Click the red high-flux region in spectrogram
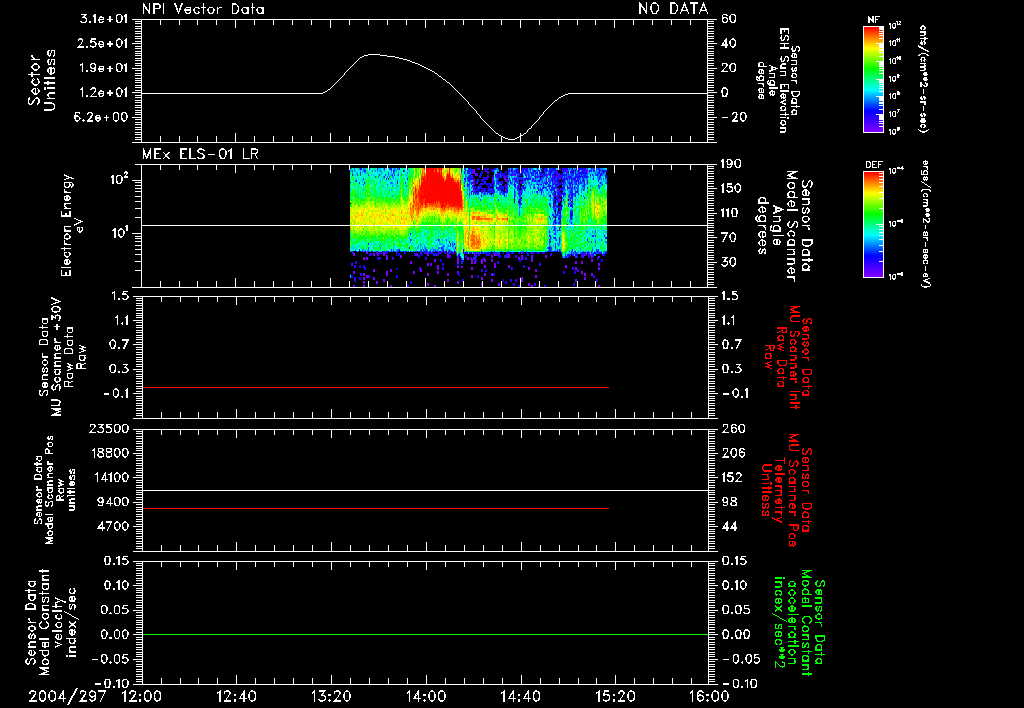 coord(439,187)
